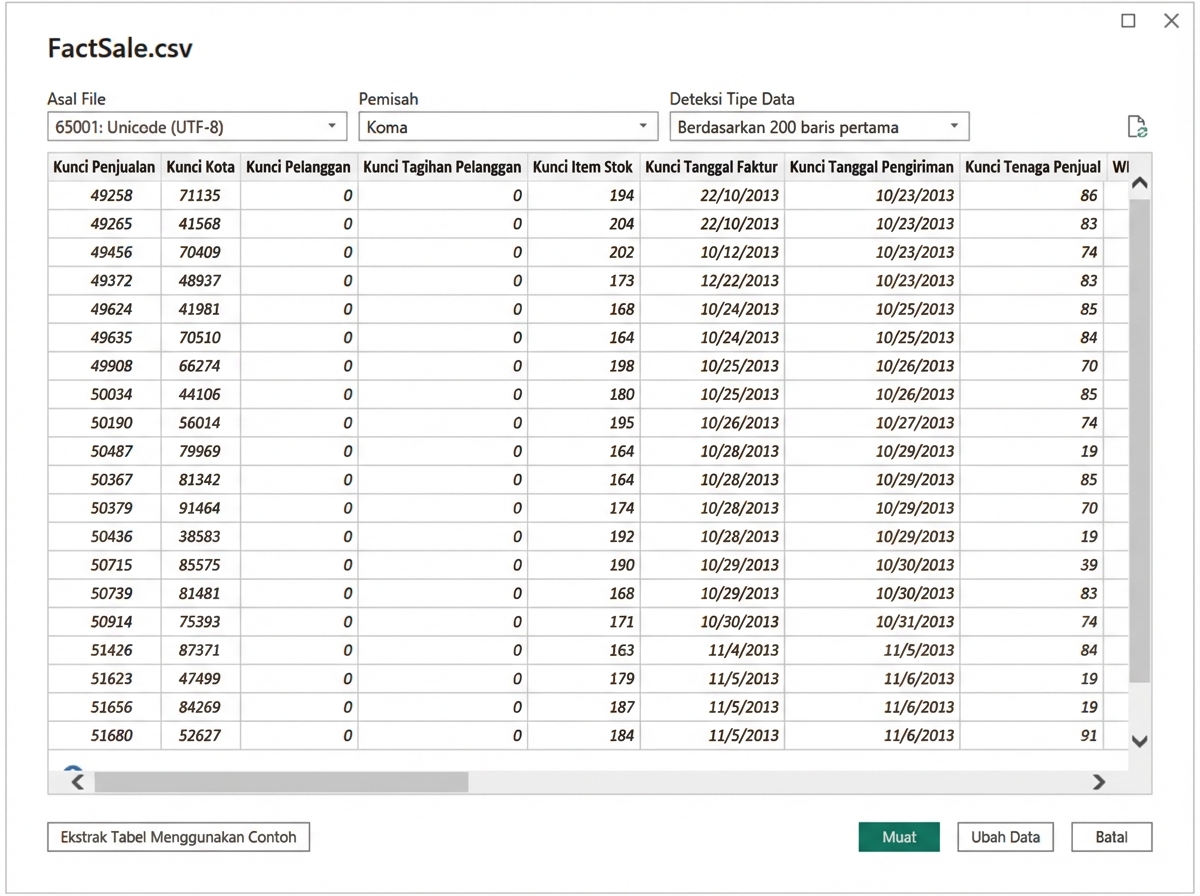
Task: Select the Kunci Item Stok column header
Action: 583,166
